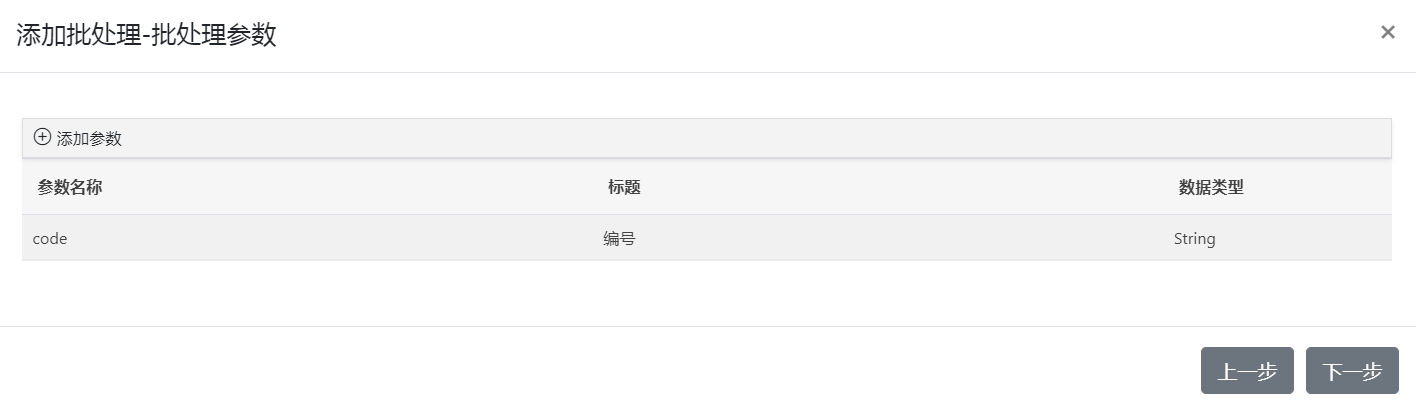
Task: Click header blank space between title and X
Action: 800,35
